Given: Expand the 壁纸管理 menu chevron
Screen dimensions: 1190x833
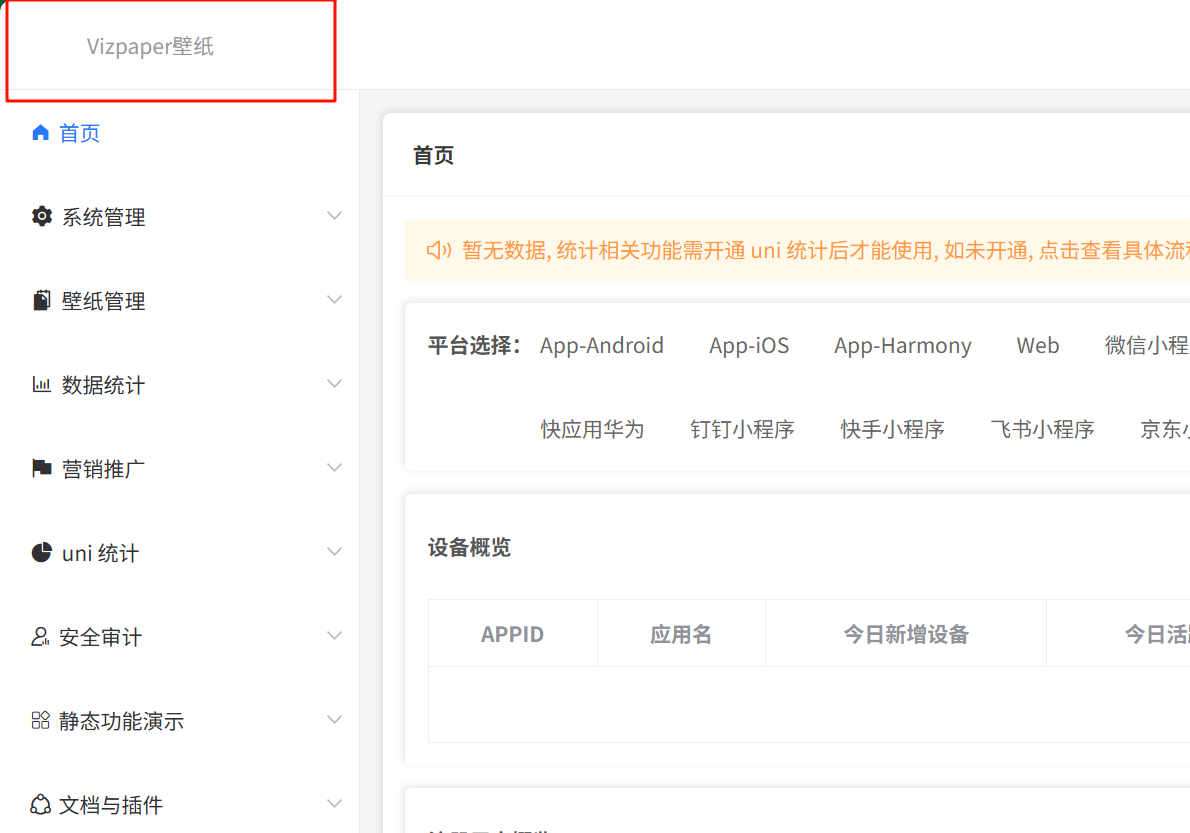Looking at the screenshot, I should (x=334, y=300).
